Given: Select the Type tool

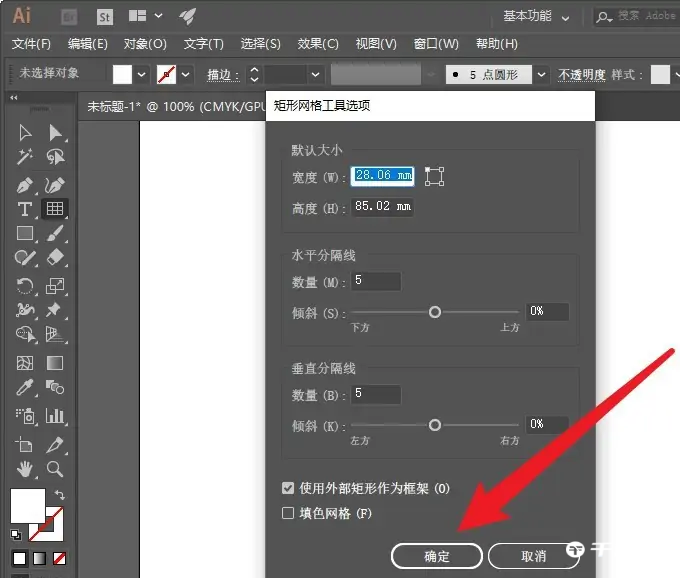Looking at the screenshot, I should pyautogui.click(x=25, y=209).
